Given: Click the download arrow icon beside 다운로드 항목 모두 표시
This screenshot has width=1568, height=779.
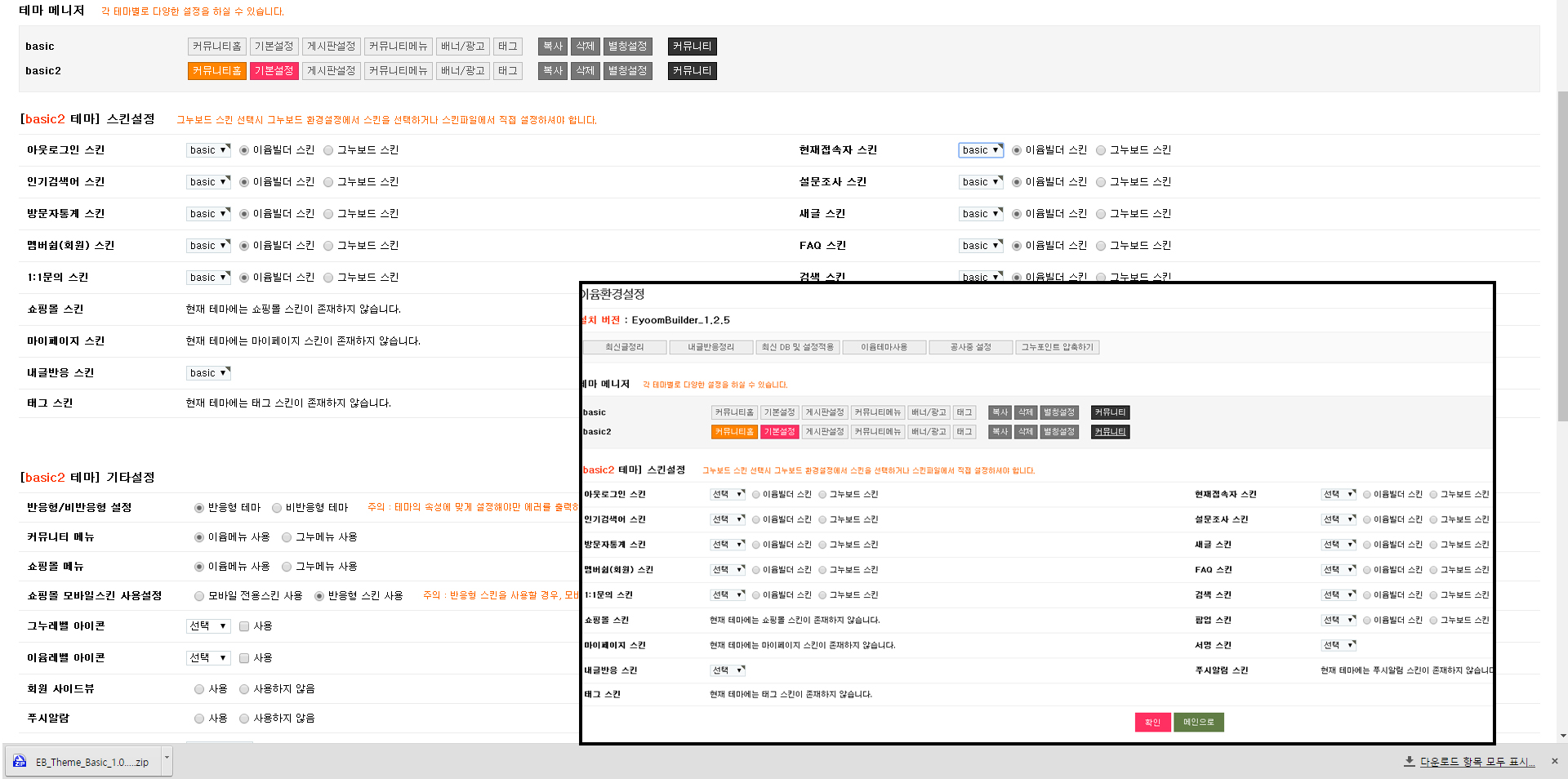Looking at the screenshot, I should (1409, 761).
